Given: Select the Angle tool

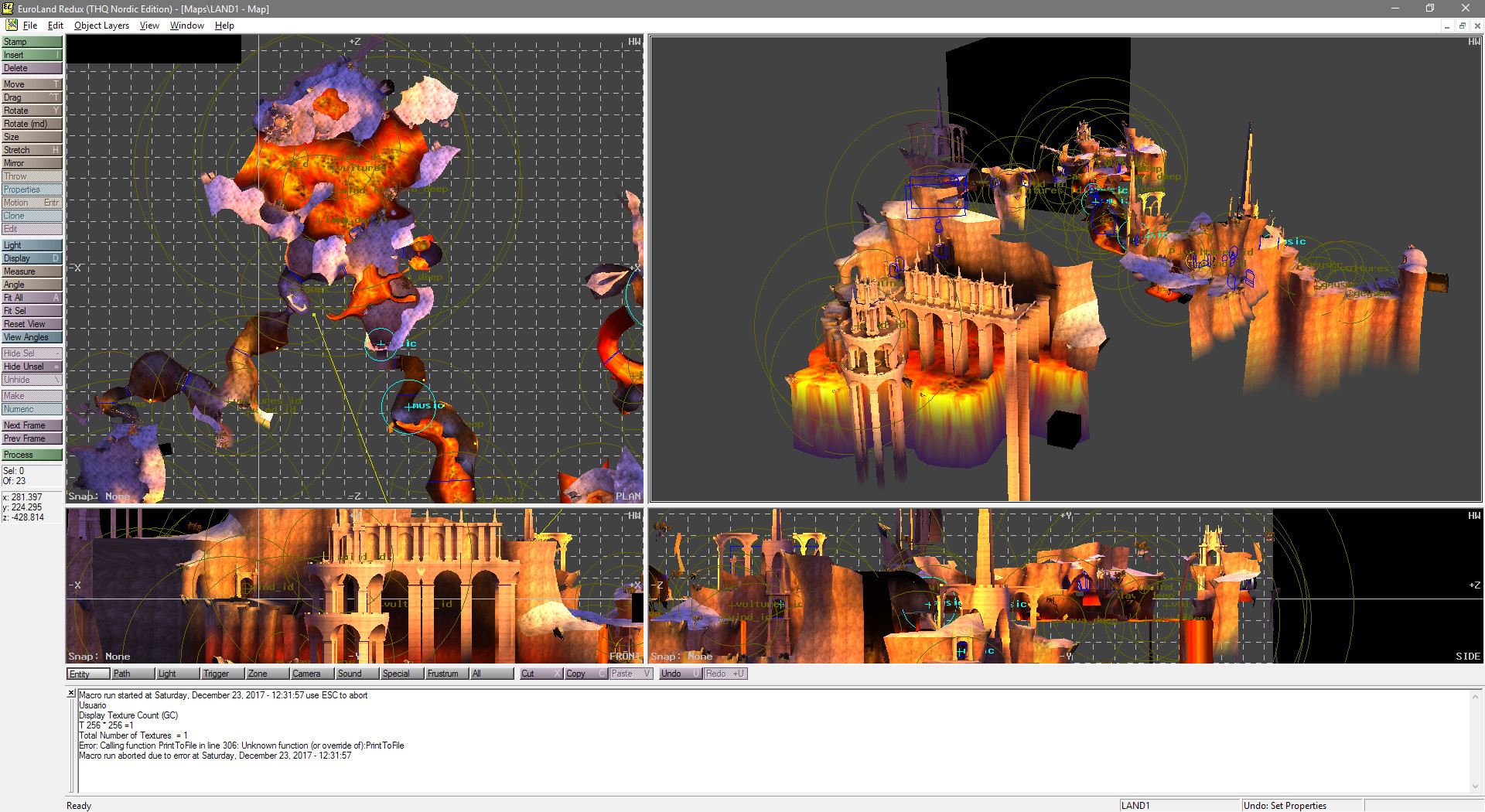Looking at the screenshot, I should tap(31, 284).
